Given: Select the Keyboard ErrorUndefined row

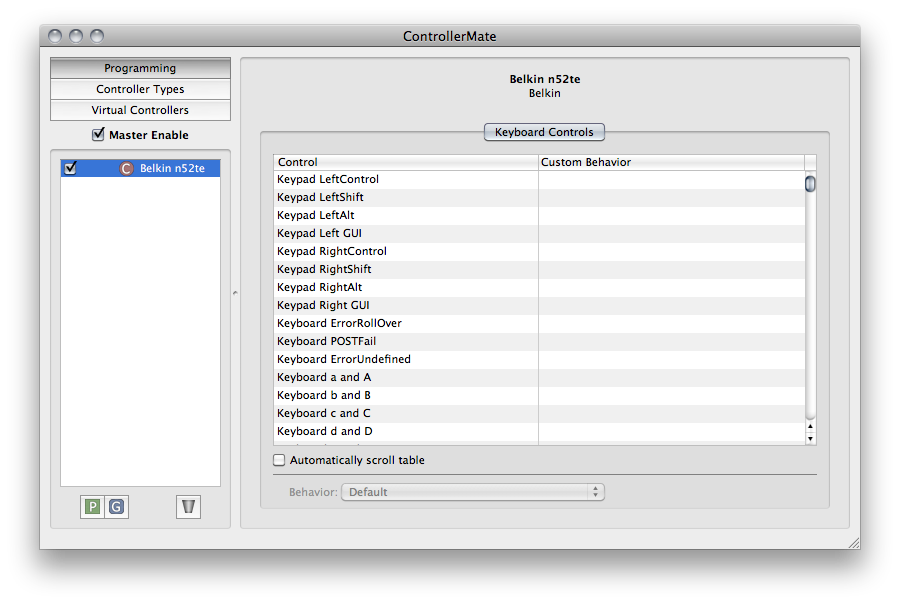Looking at the screenshot, I should click(540, 359).
